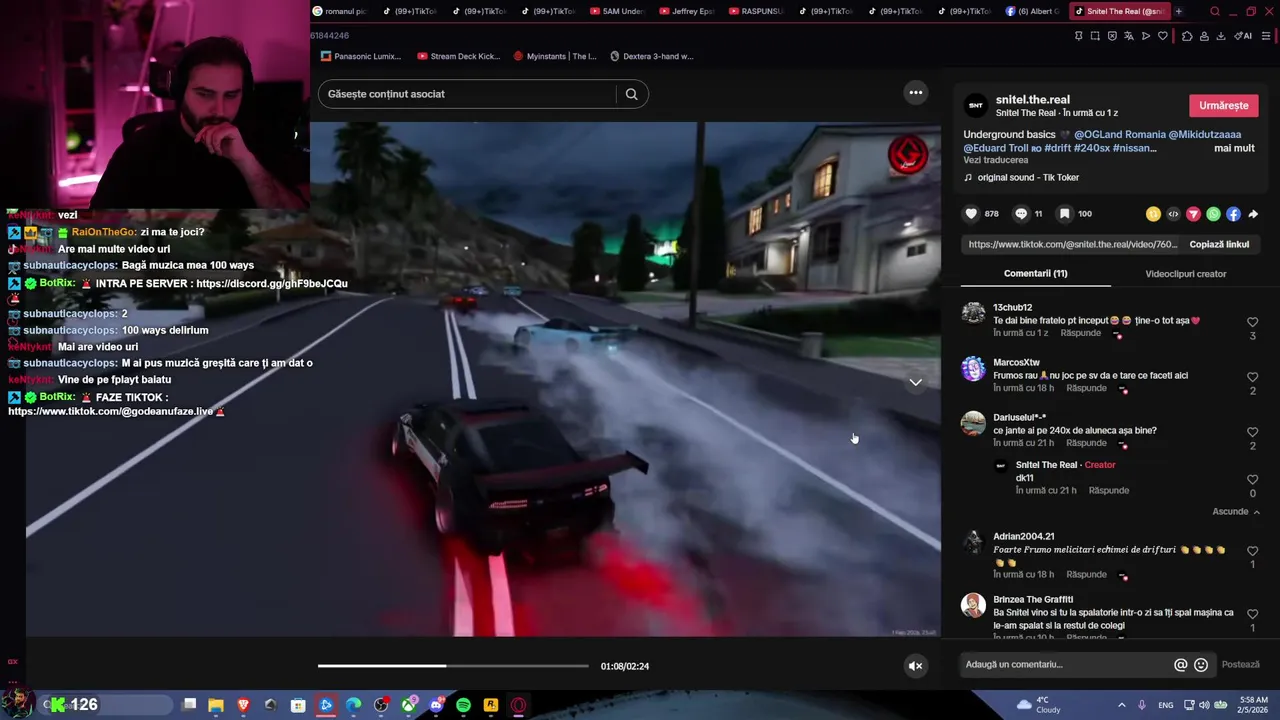This screenshot has width=1280, height=720.
Task: Open the Myinstants bookmark
Action: 554,56
